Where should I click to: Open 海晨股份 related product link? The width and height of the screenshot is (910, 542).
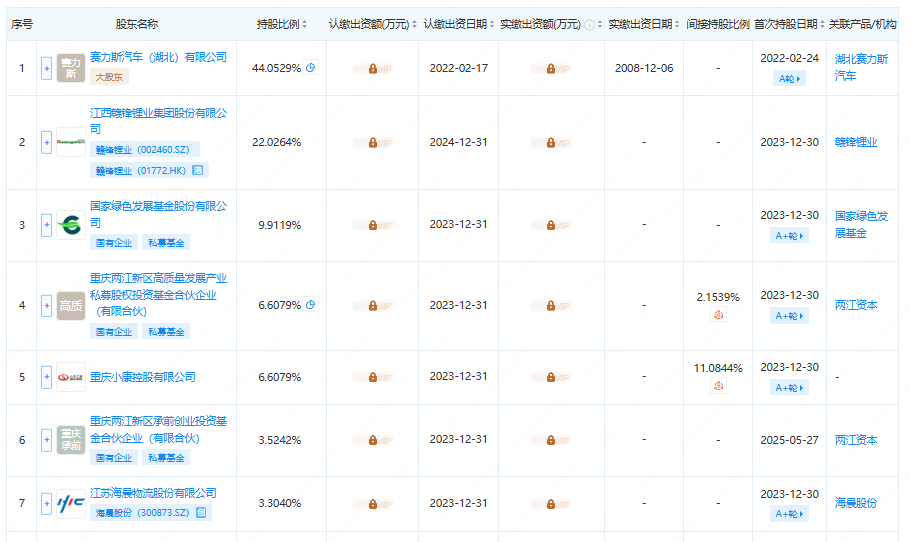pos(856,503)
